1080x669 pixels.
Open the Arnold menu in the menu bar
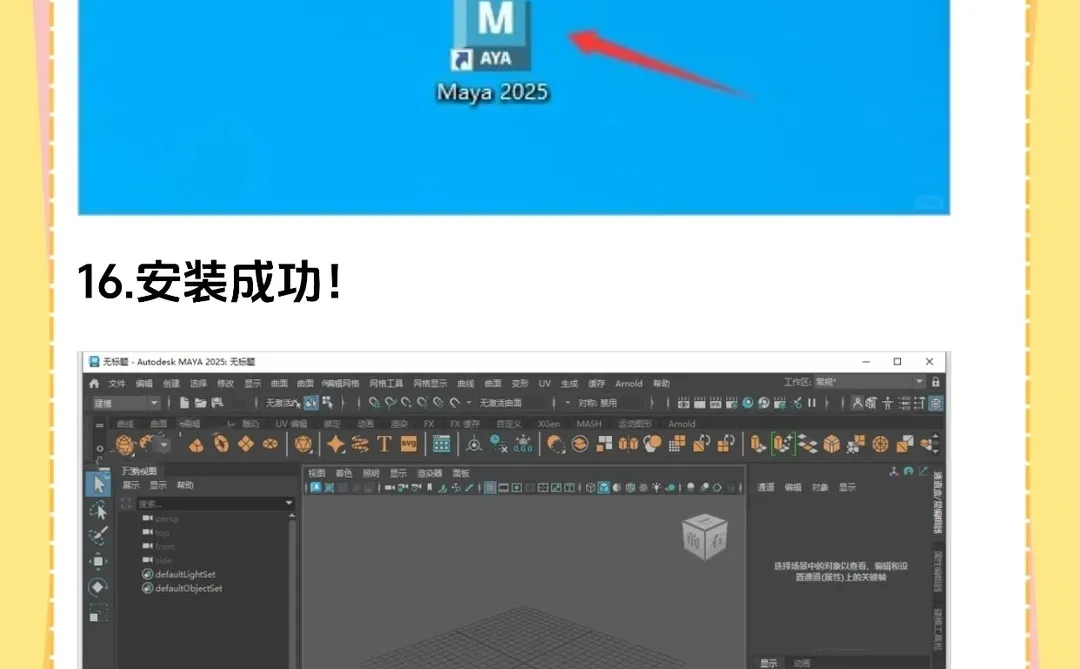[629, 383]
